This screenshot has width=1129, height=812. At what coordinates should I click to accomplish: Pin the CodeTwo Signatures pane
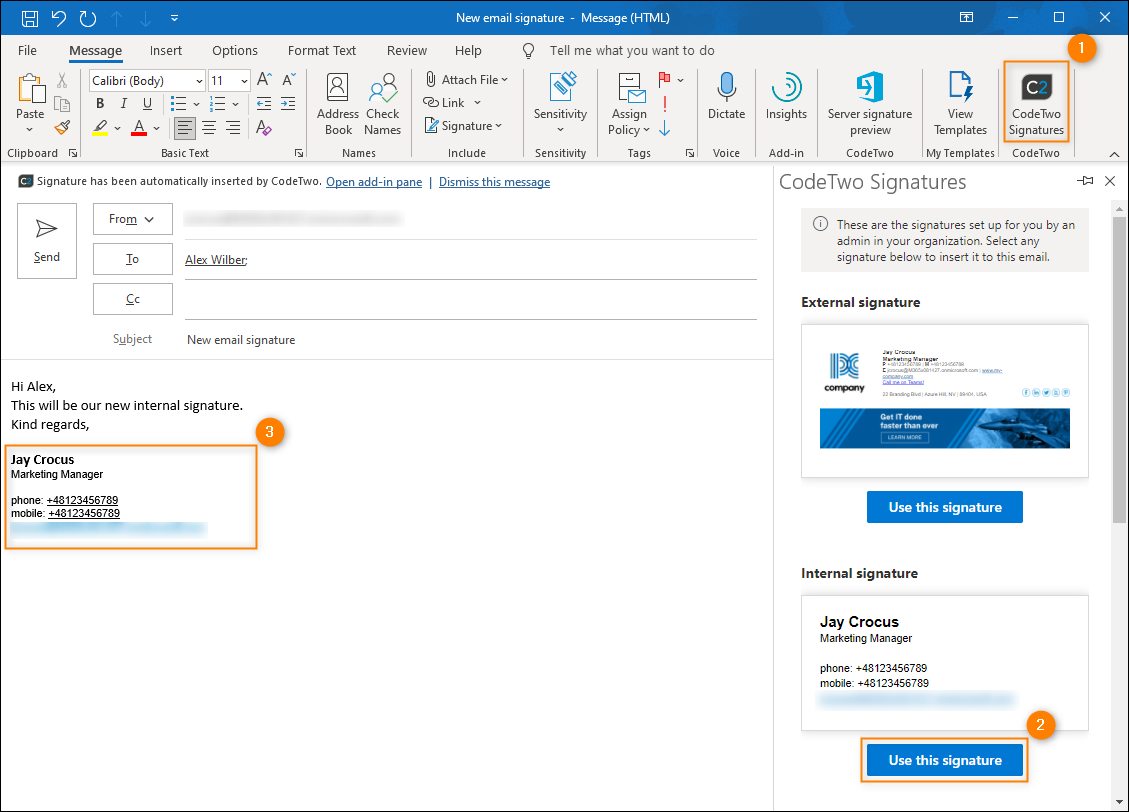pyautogui.click(x=1085, y=181)
